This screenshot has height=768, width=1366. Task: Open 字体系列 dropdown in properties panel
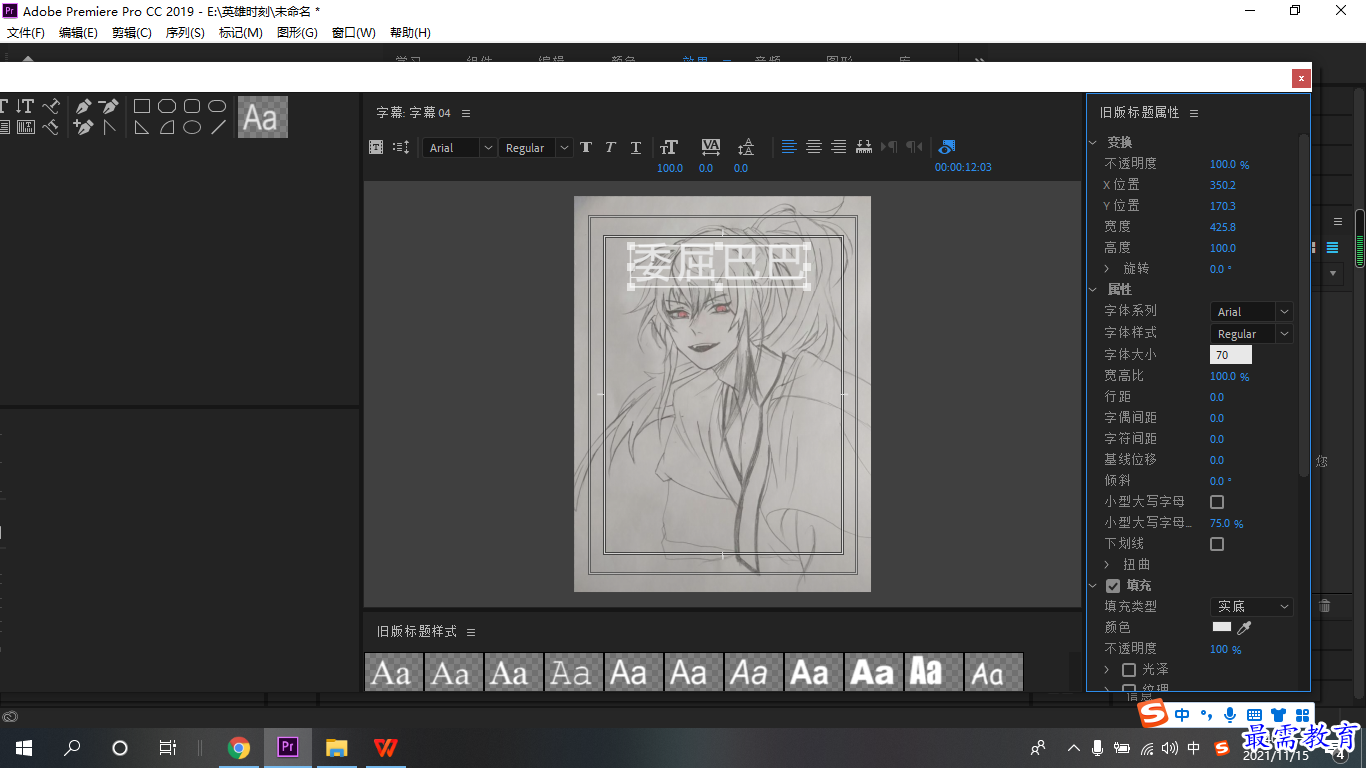click(x=1251, y=312)
